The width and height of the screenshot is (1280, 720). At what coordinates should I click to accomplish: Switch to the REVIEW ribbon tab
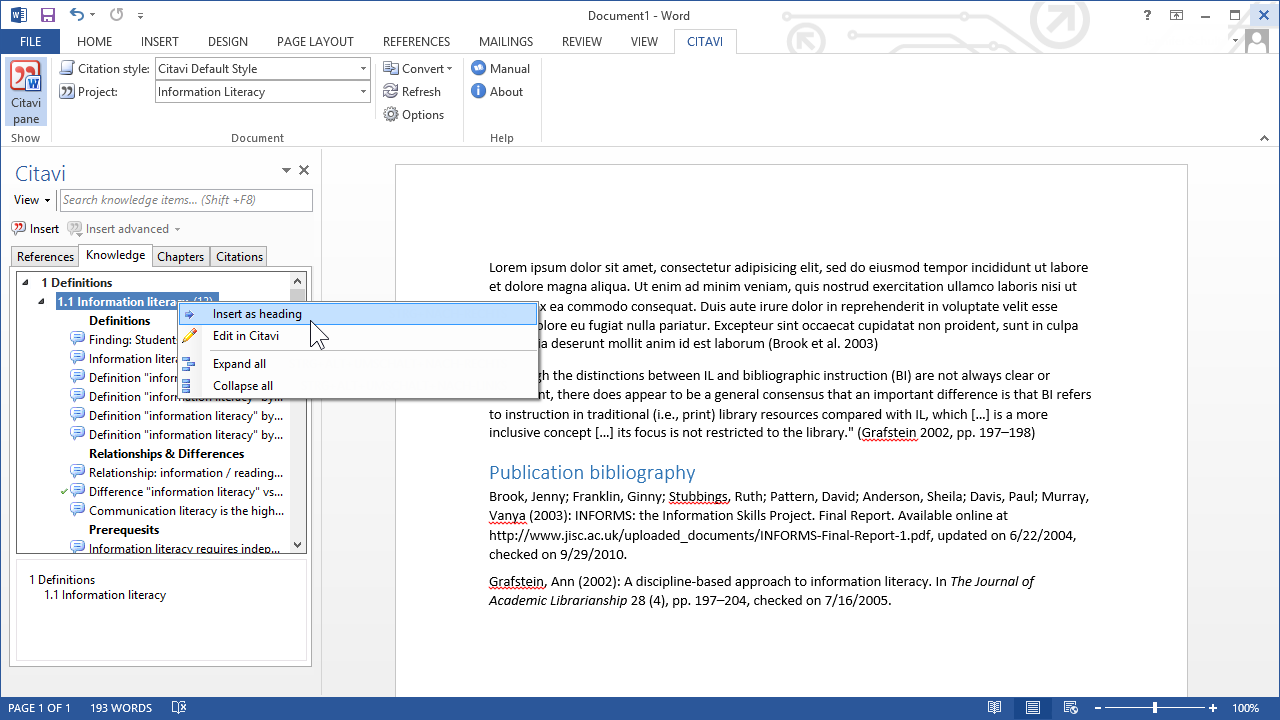pyautogui.click(x=582, y=41)
